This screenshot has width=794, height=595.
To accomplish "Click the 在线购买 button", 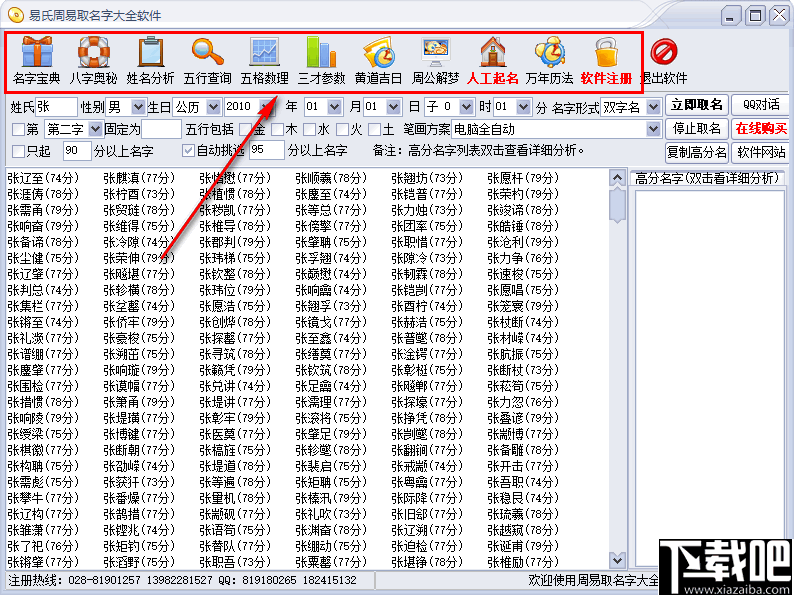I will click(x=761, y=129).
